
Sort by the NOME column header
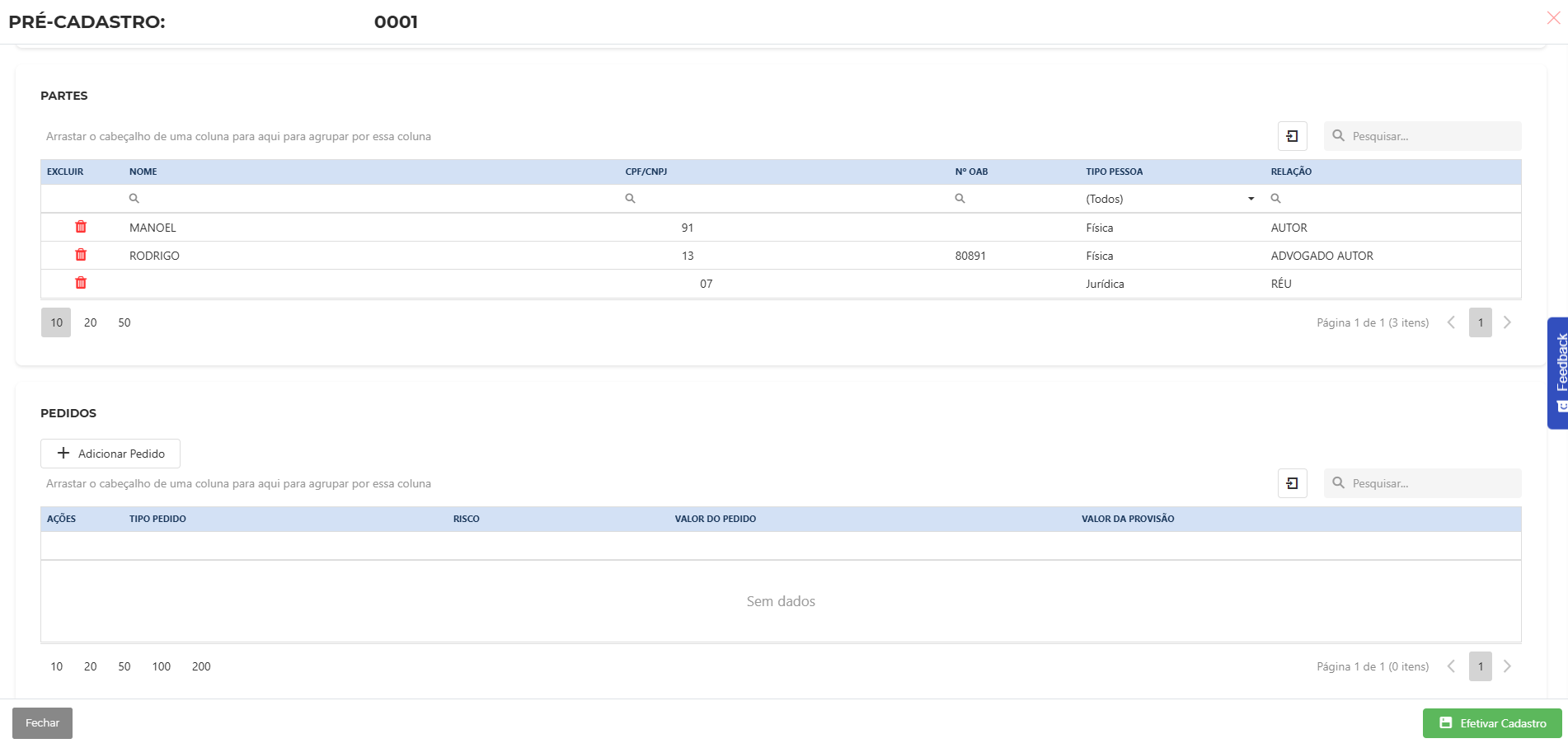point(143,172)
